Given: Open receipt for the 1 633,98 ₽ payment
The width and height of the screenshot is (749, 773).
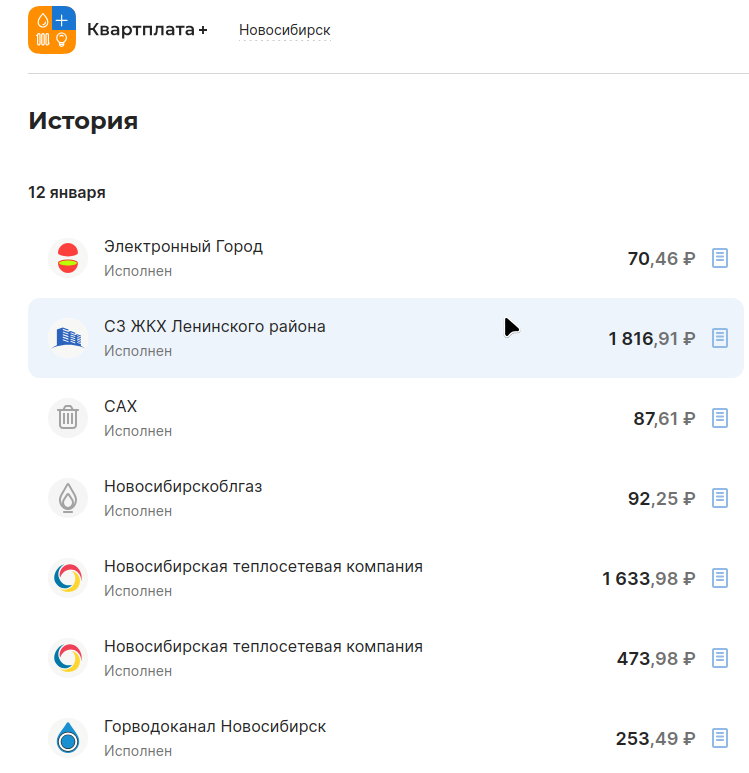Looking at the screenshot, I should pyautogui.click(x=719, y=578).
